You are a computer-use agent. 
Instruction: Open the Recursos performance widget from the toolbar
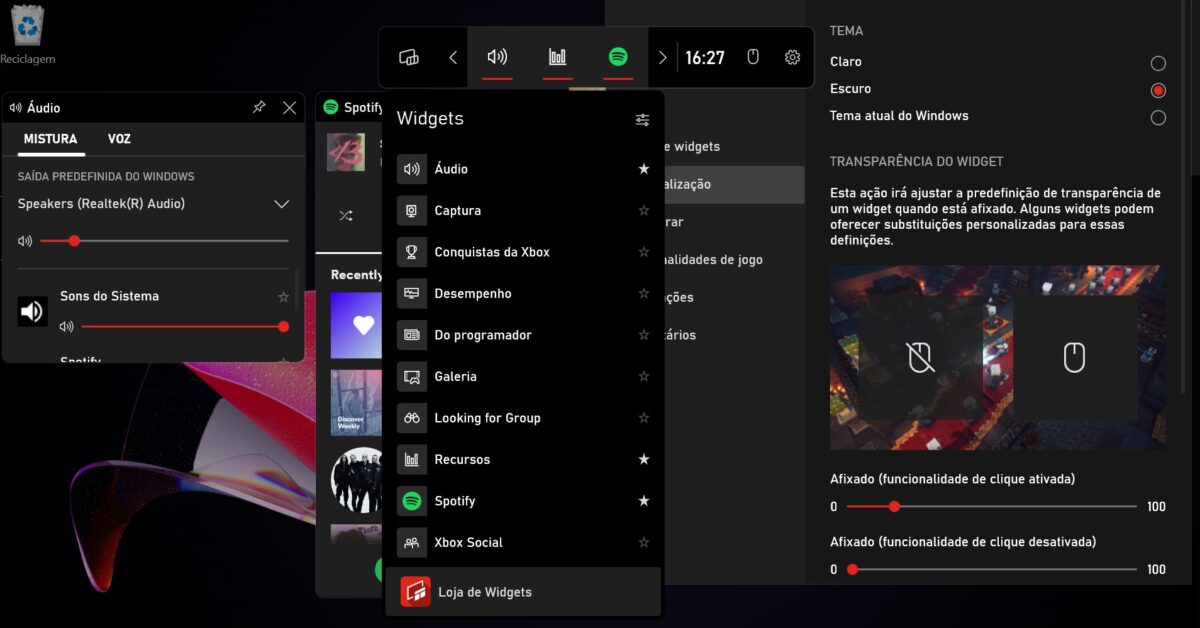557,57
